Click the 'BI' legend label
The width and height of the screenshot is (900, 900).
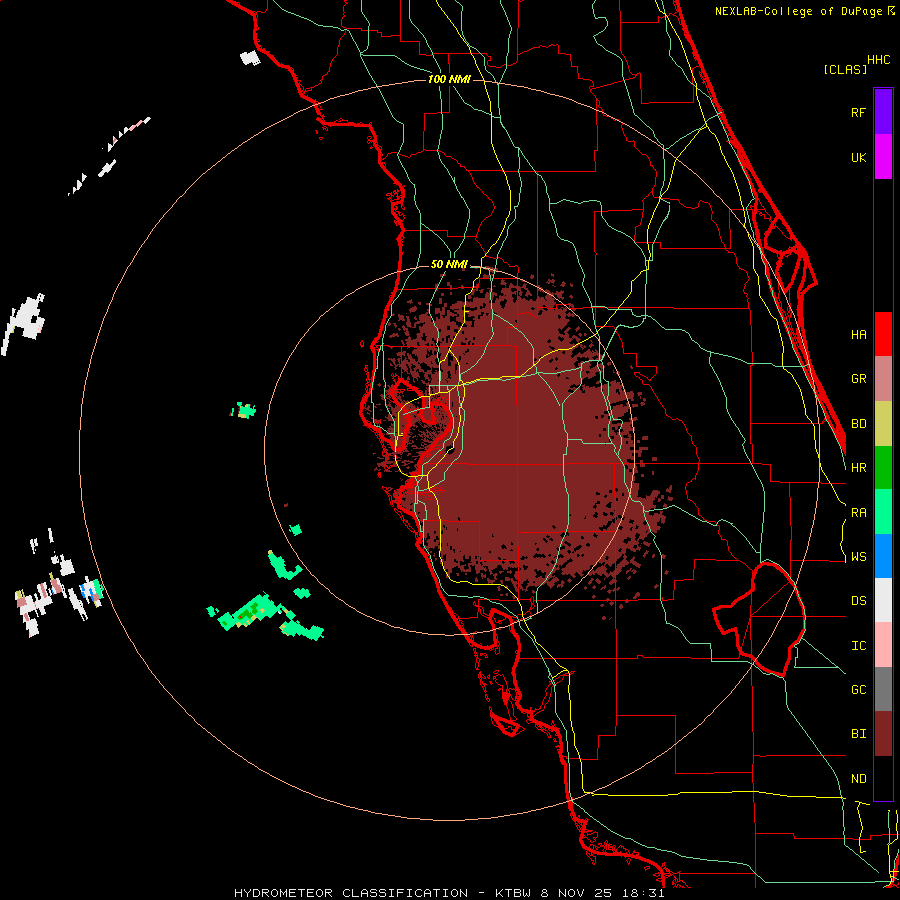(858, 734)
